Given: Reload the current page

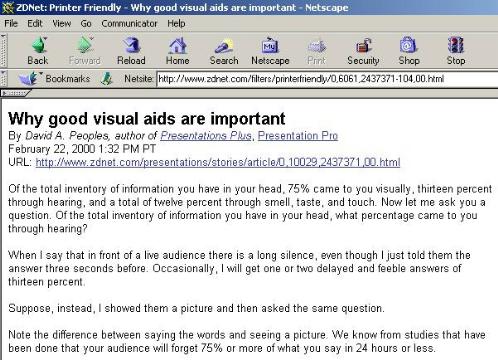Looking at the screenshot, I should (131, 51).
